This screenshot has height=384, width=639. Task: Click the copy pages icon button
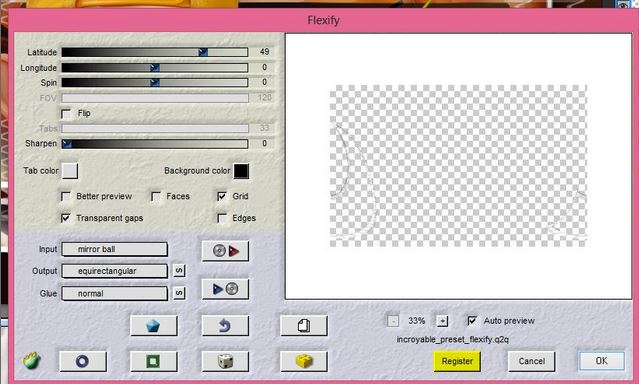[304, 326]
